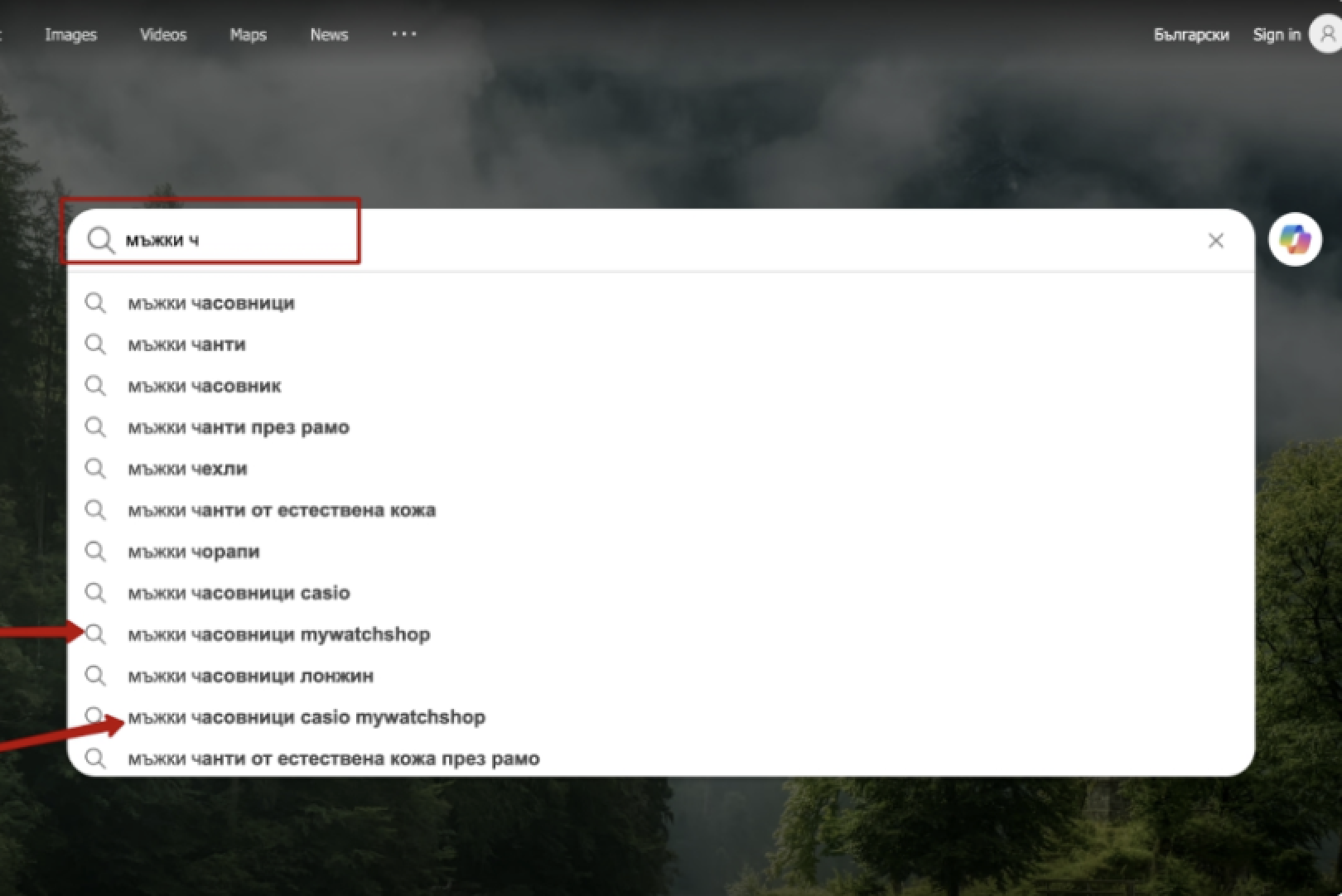This screenshot has height=896, width=1342.
Task: Expand the three-dots more menu
Action: (404, 34)
